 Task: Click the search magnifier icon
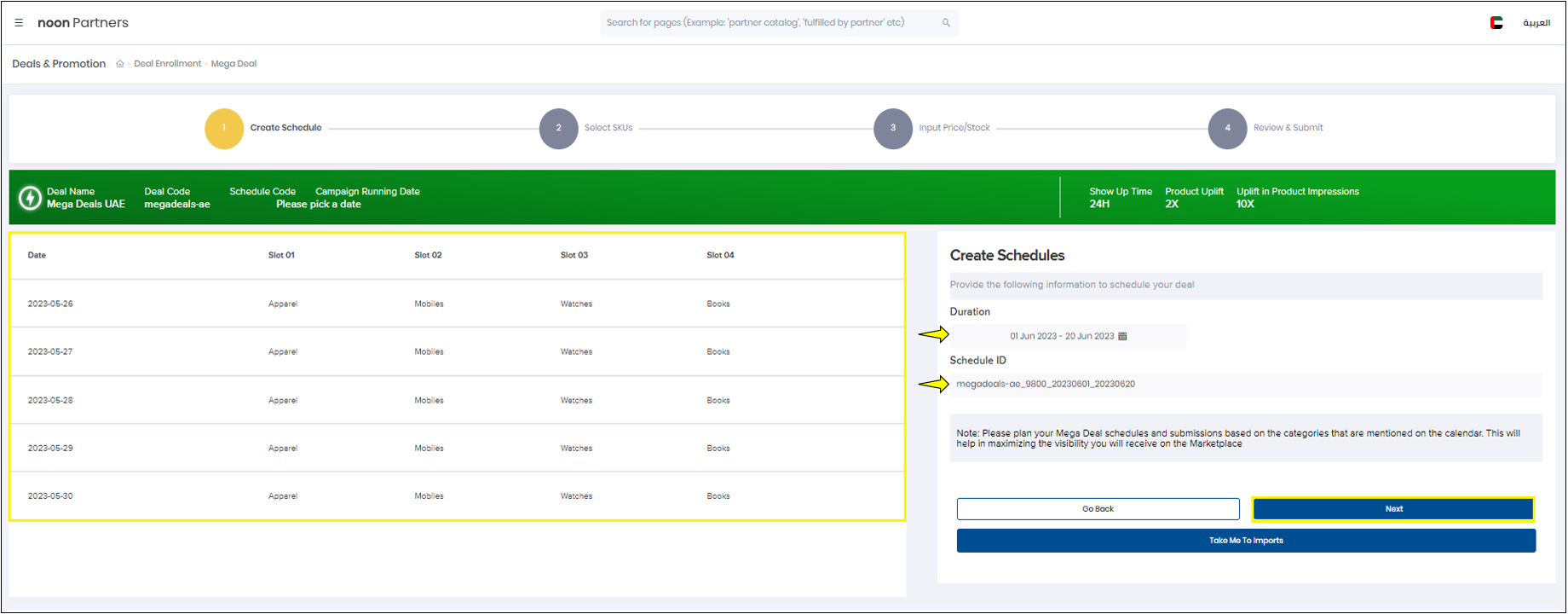click(946, 23)
